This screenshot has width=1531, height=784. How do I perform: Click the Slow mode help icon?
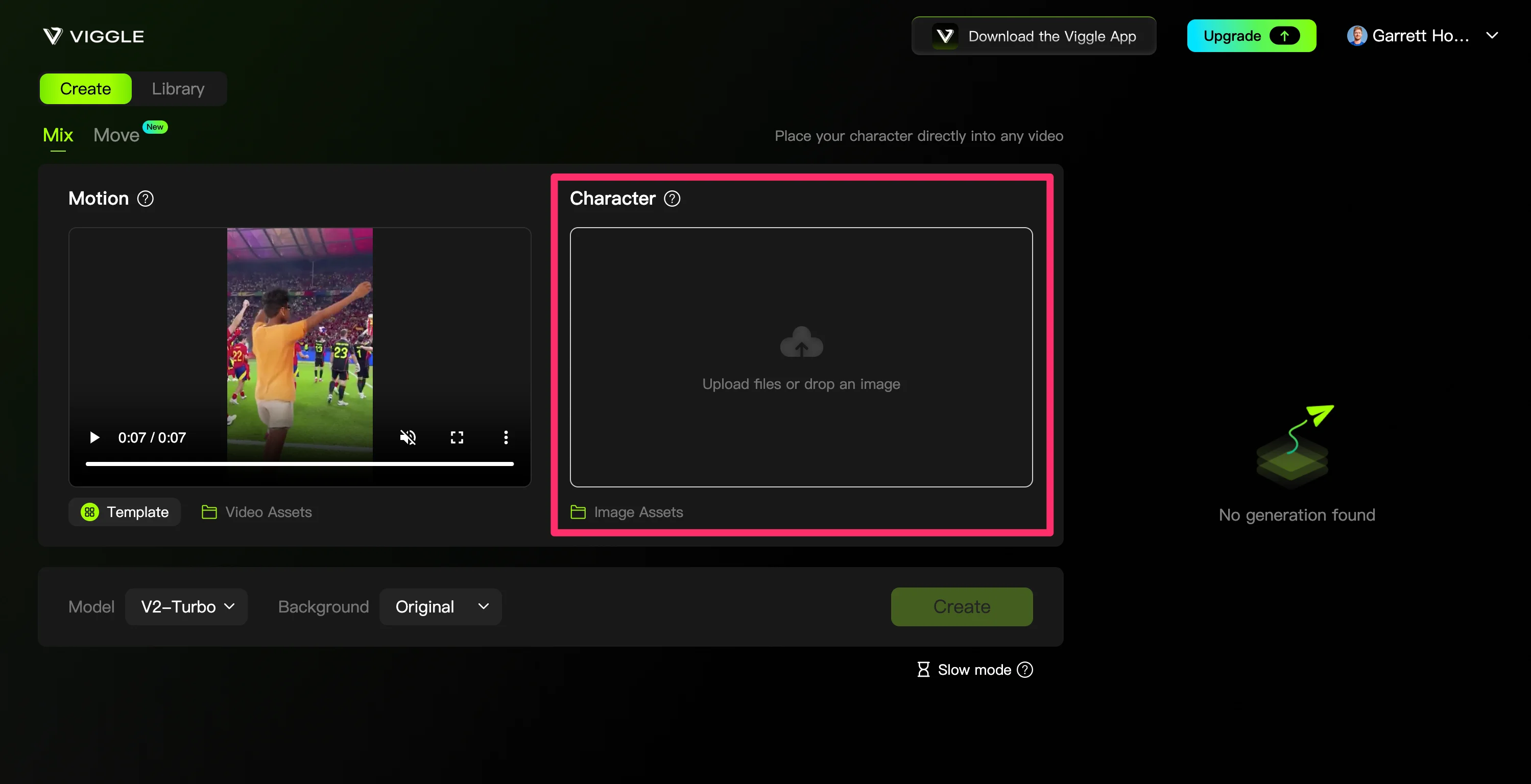click(1024, 669)
